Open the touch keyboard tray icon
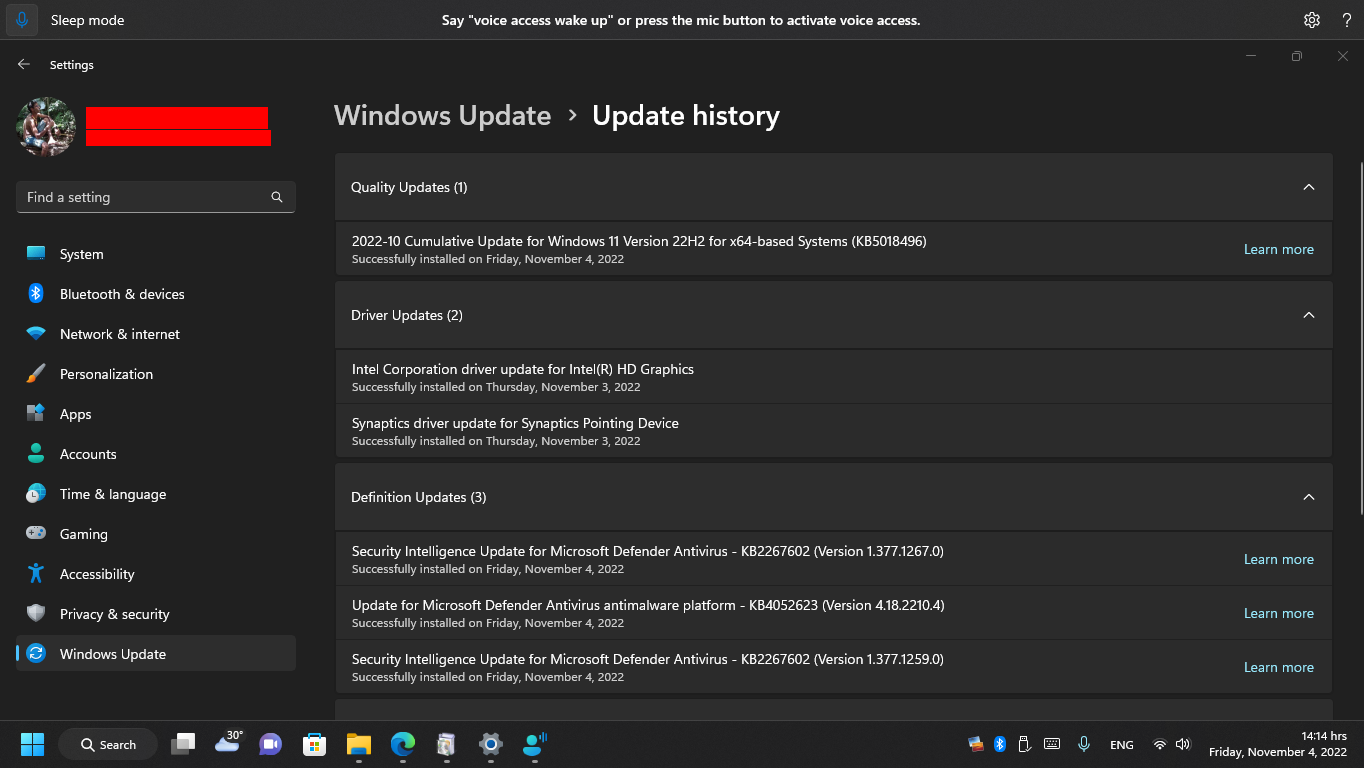The width and height of the screenshot is (1364, 768). [x=1052, y=744]
